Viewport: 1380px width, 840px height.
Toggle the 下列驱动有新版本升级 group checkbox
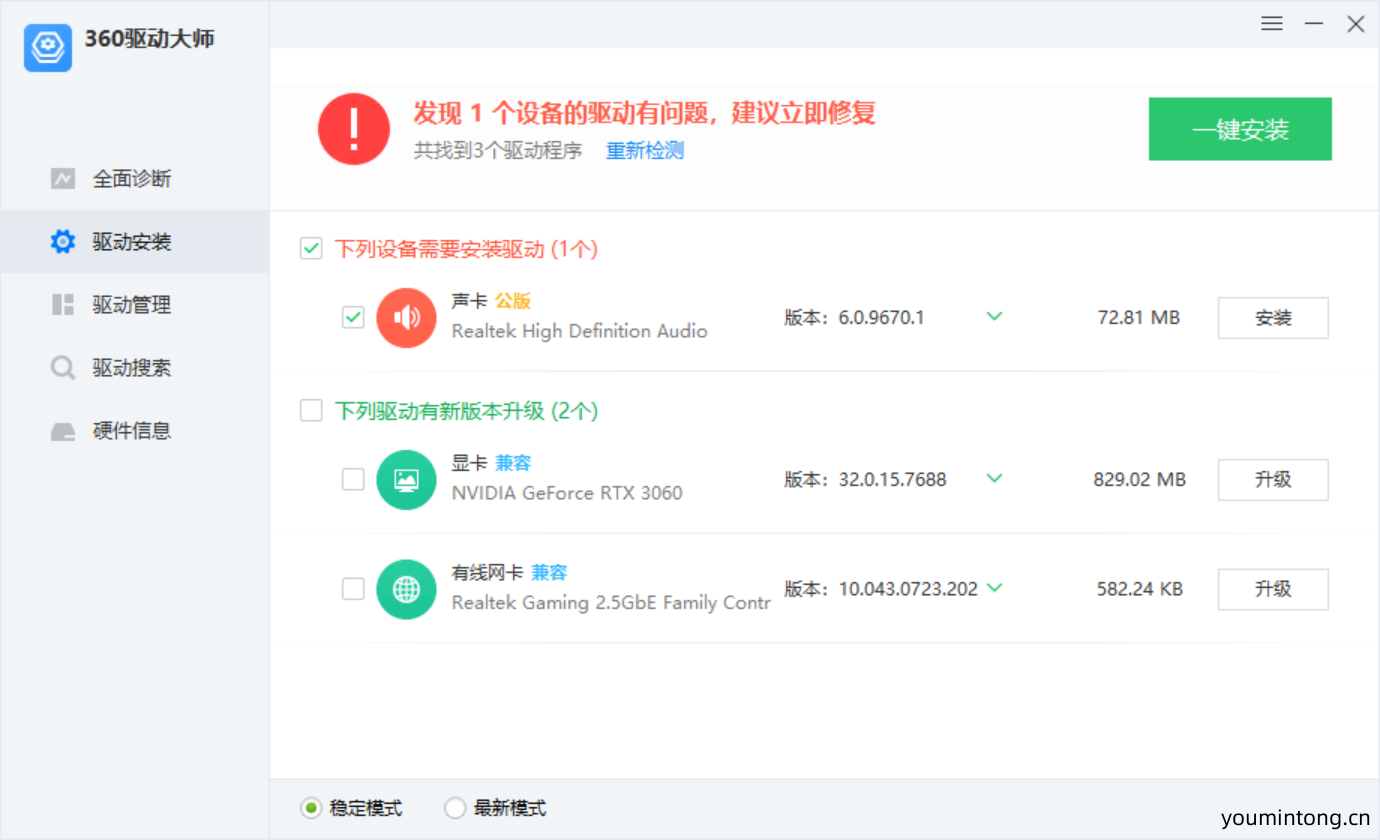[311, 410]
